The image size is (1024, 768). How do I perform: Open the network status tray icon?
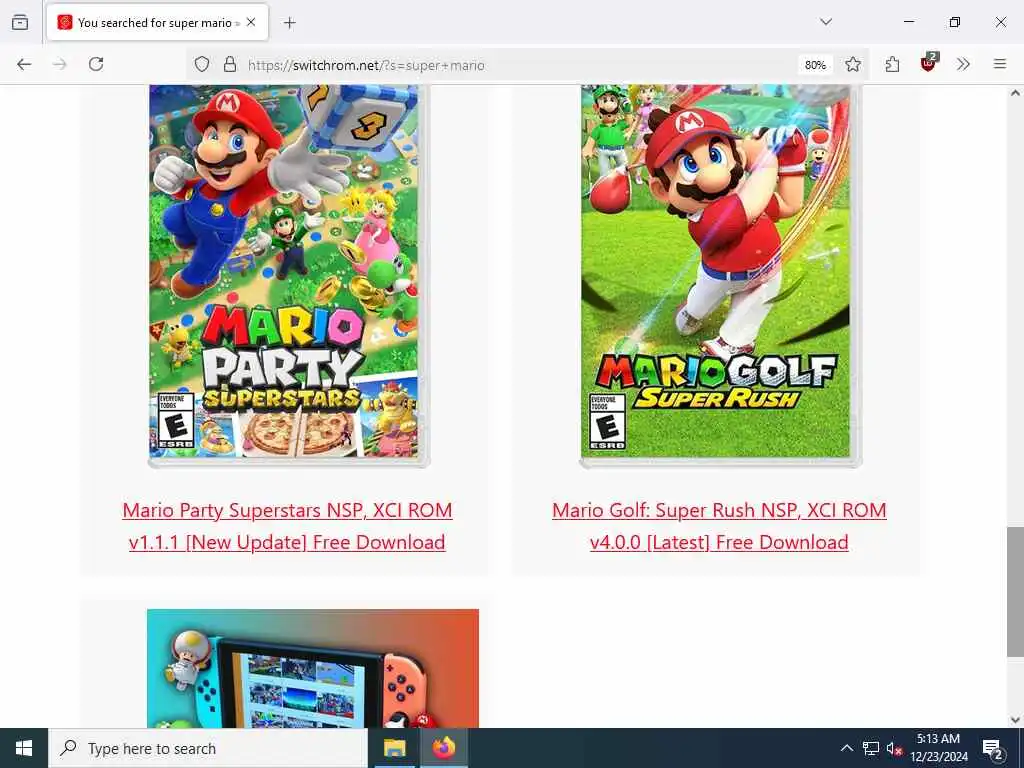(871, 748)
